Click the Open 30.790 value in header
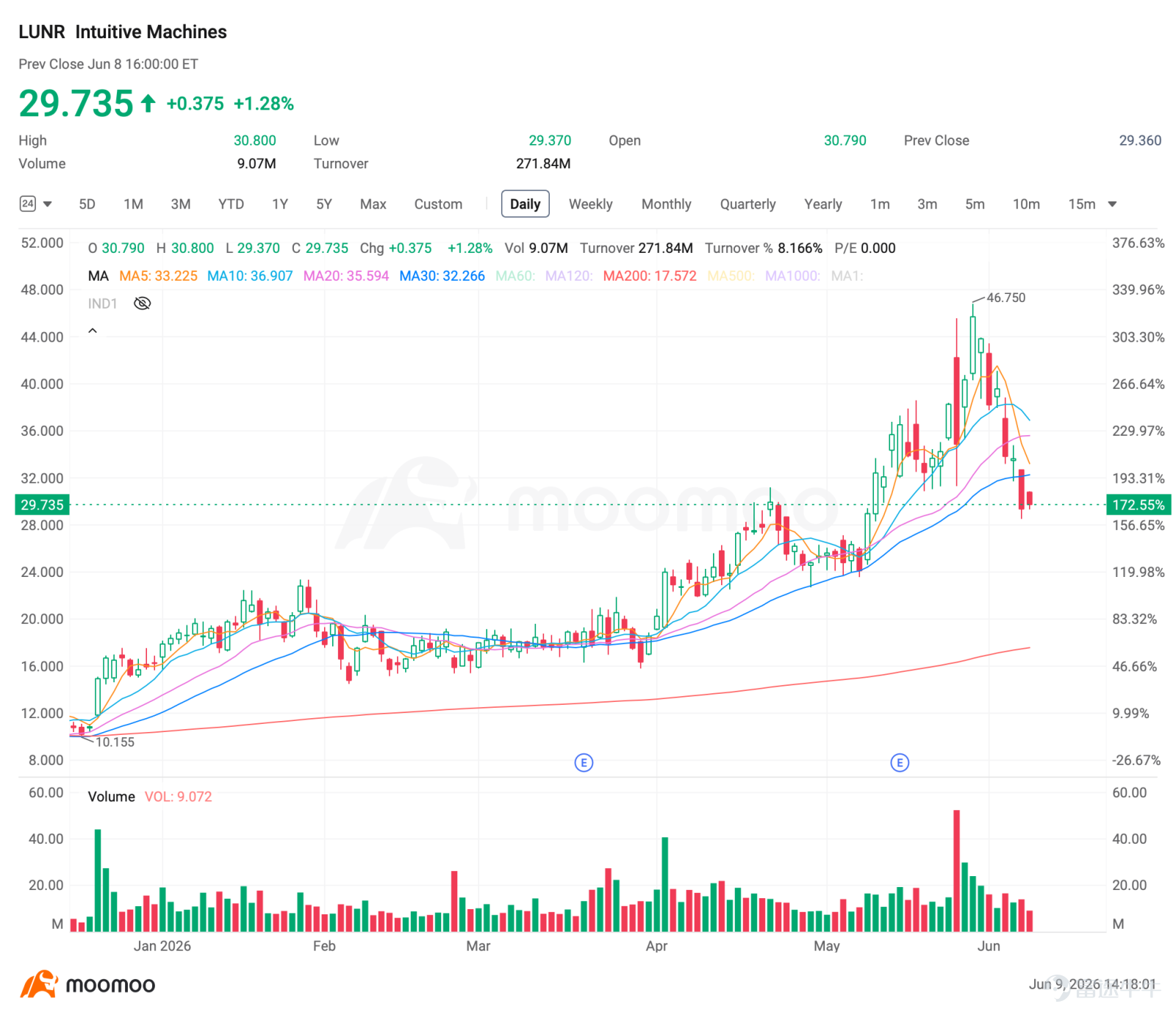The height and width of the screenshot is (1015, 1176). [845, 140]
